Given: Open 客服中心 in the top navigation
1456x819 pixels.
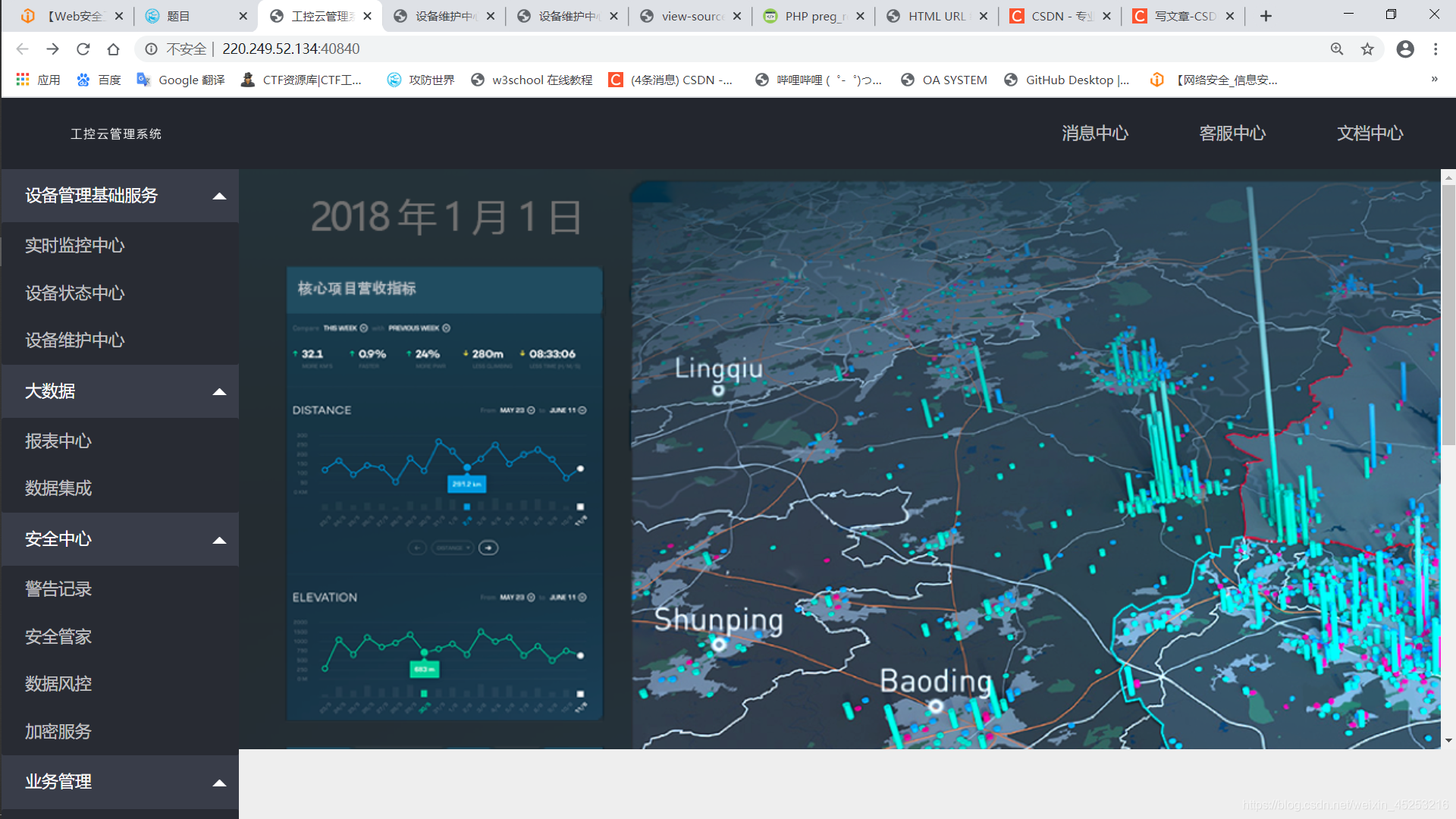Looking at the screenshot, I should [x=1232, y=133].
